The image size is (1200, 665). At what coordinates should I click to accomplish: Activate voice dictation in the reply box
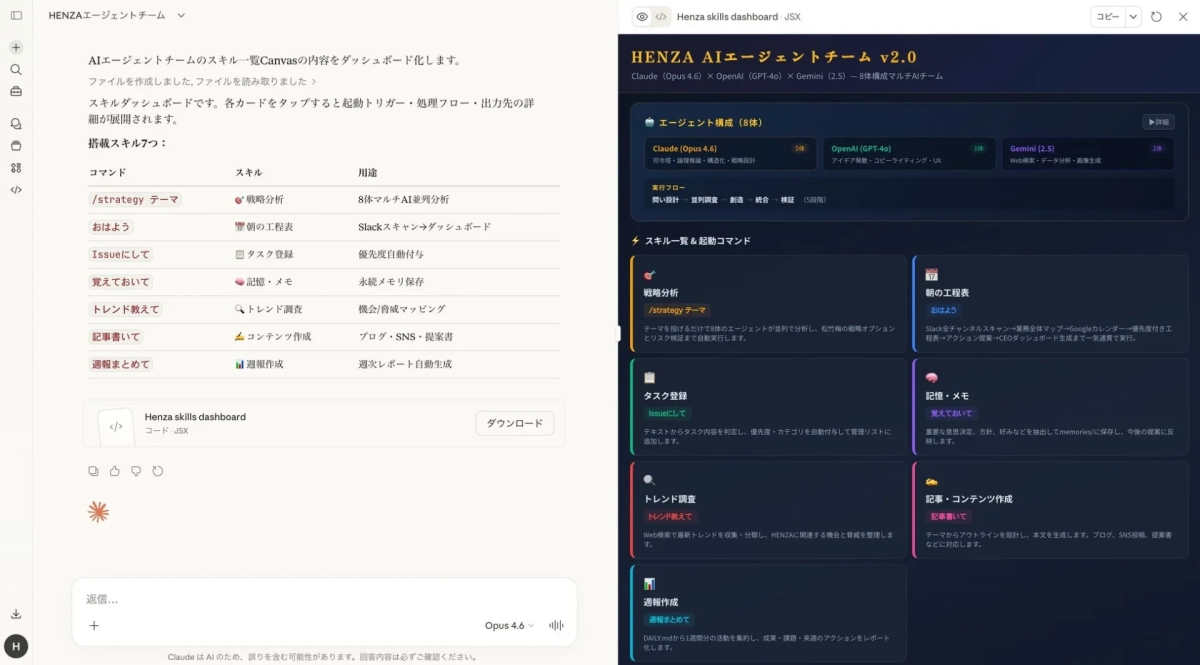click(x=556, y=626)
